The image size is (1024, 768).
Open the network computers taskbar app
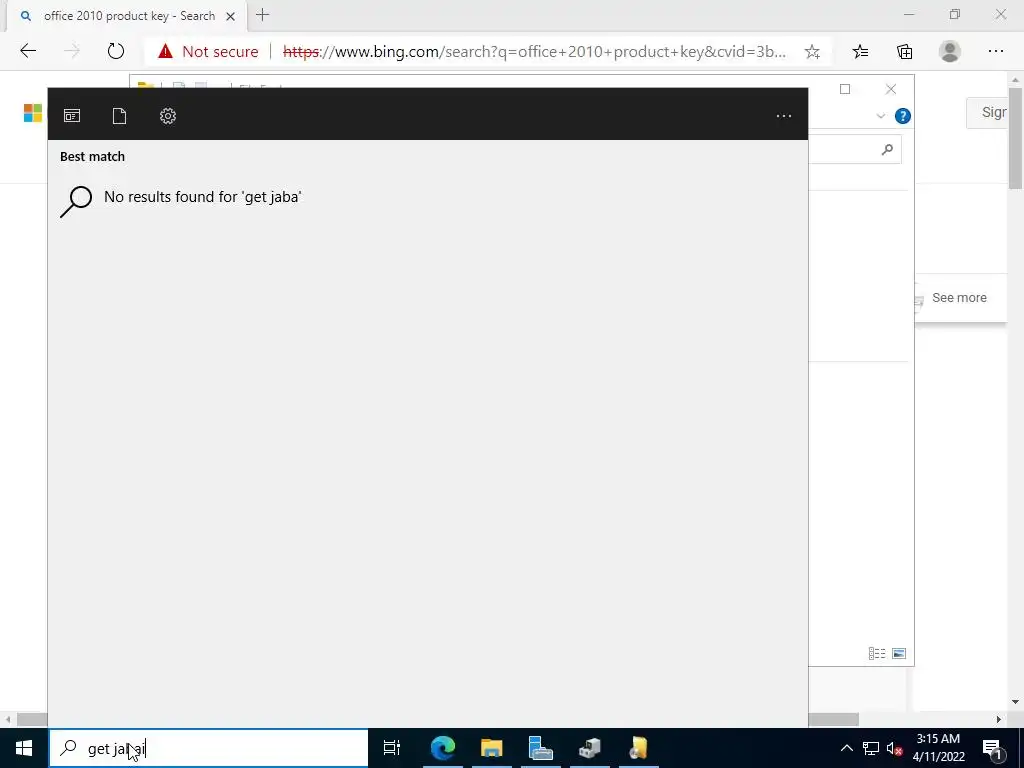coord(590,748)
